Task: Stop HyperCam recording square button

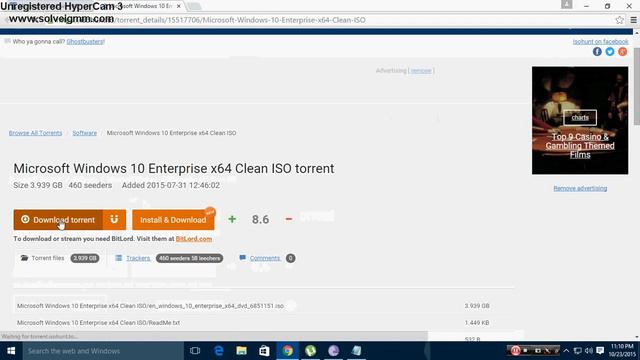Action: point(526,351)
